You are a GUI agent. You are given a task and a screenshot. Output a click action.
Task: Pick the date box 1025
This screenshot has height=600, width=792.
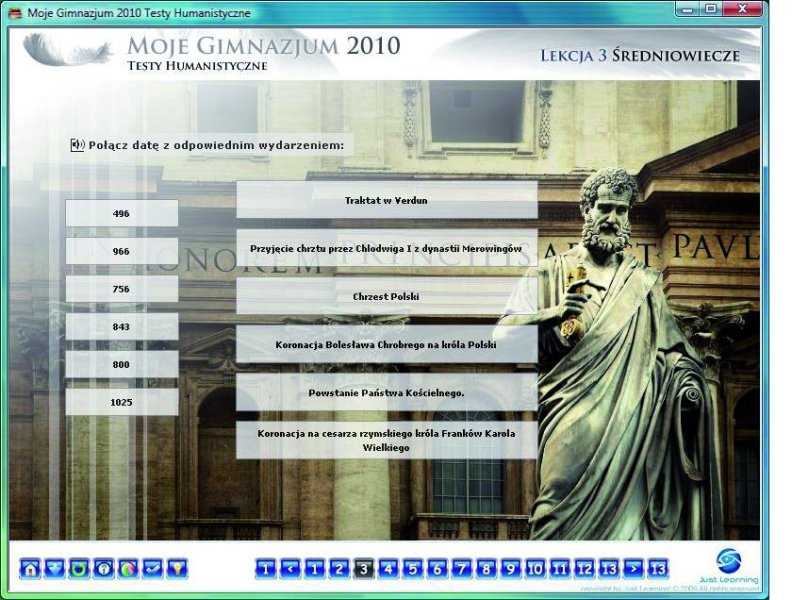pyautogui.click(x=122, y=402)
